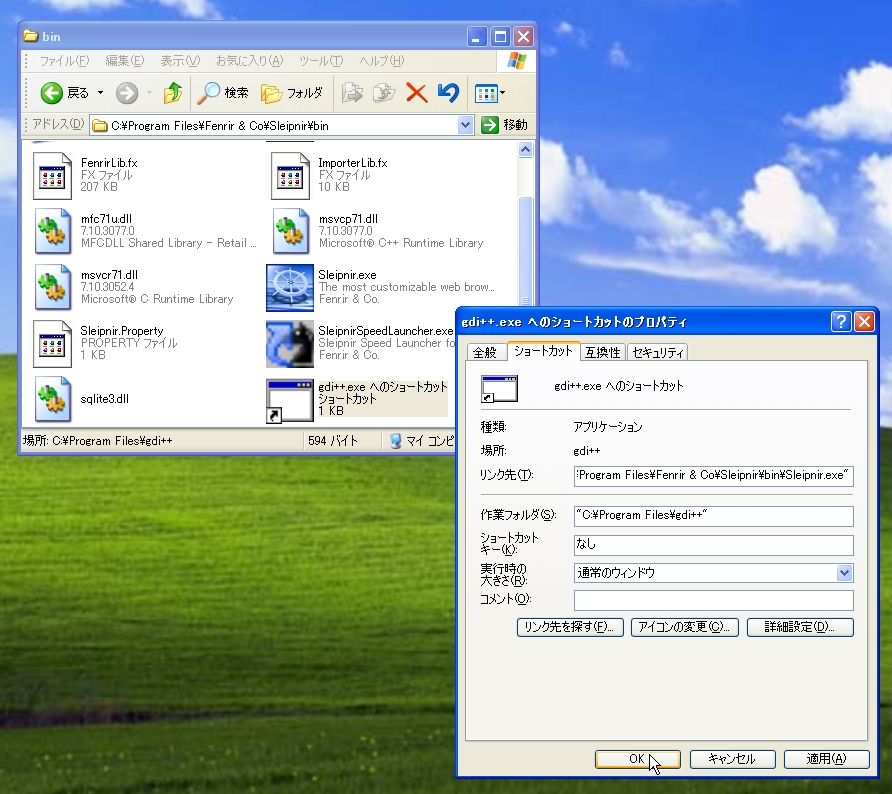
Task: Switch to the ショートカット tab
Action: 543,351
